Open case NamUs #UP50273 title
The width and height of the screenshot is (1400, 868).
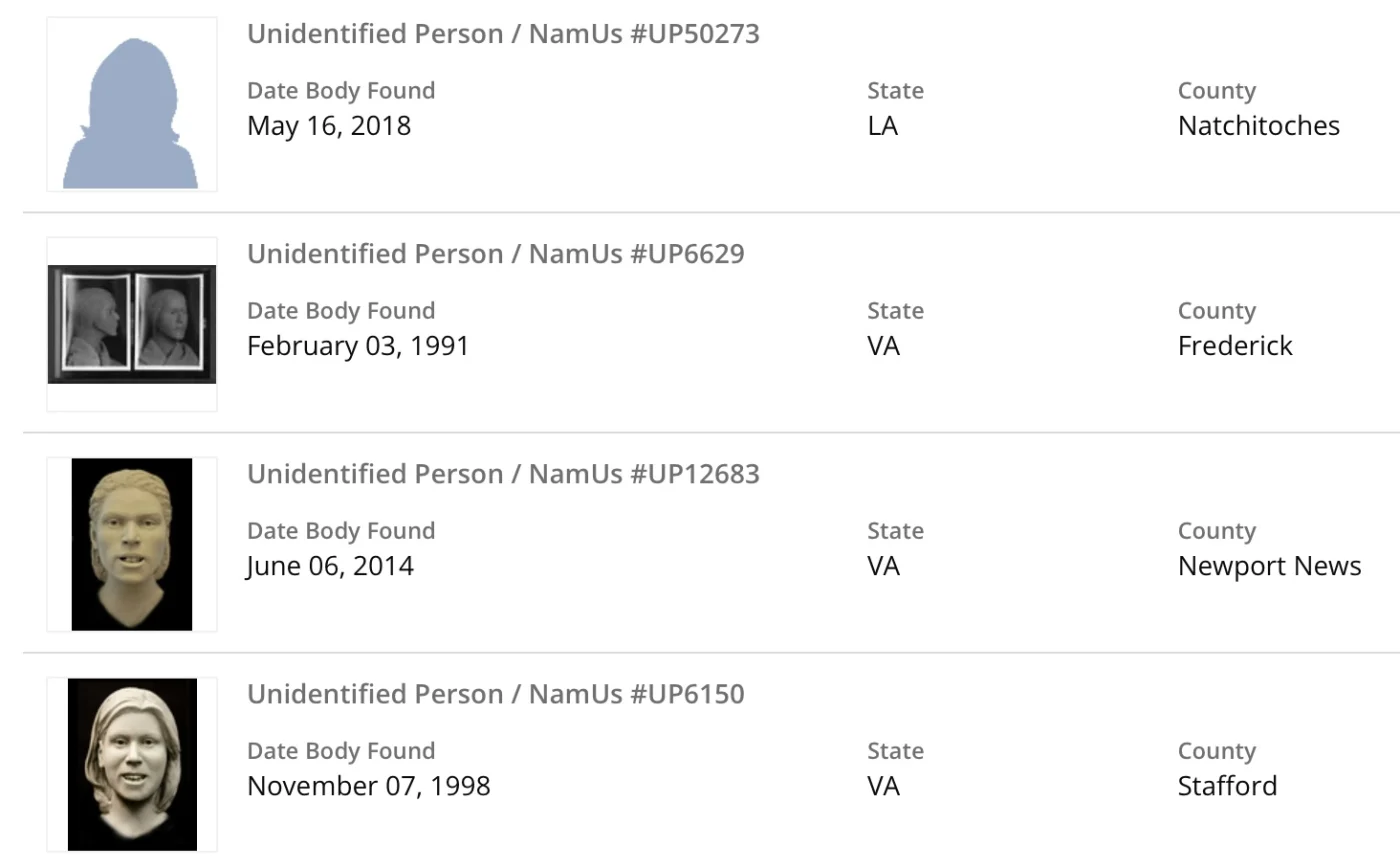pos(503,34)
